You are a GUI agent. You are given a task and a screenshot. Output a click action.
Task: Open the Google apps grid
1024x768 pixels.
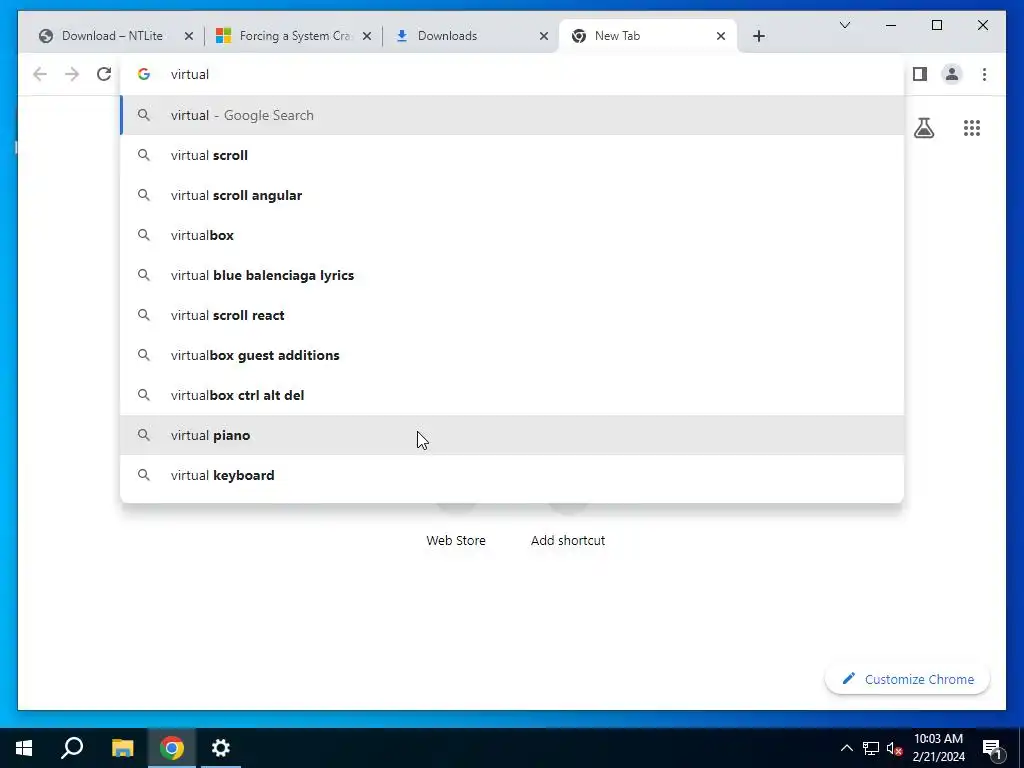972,128
